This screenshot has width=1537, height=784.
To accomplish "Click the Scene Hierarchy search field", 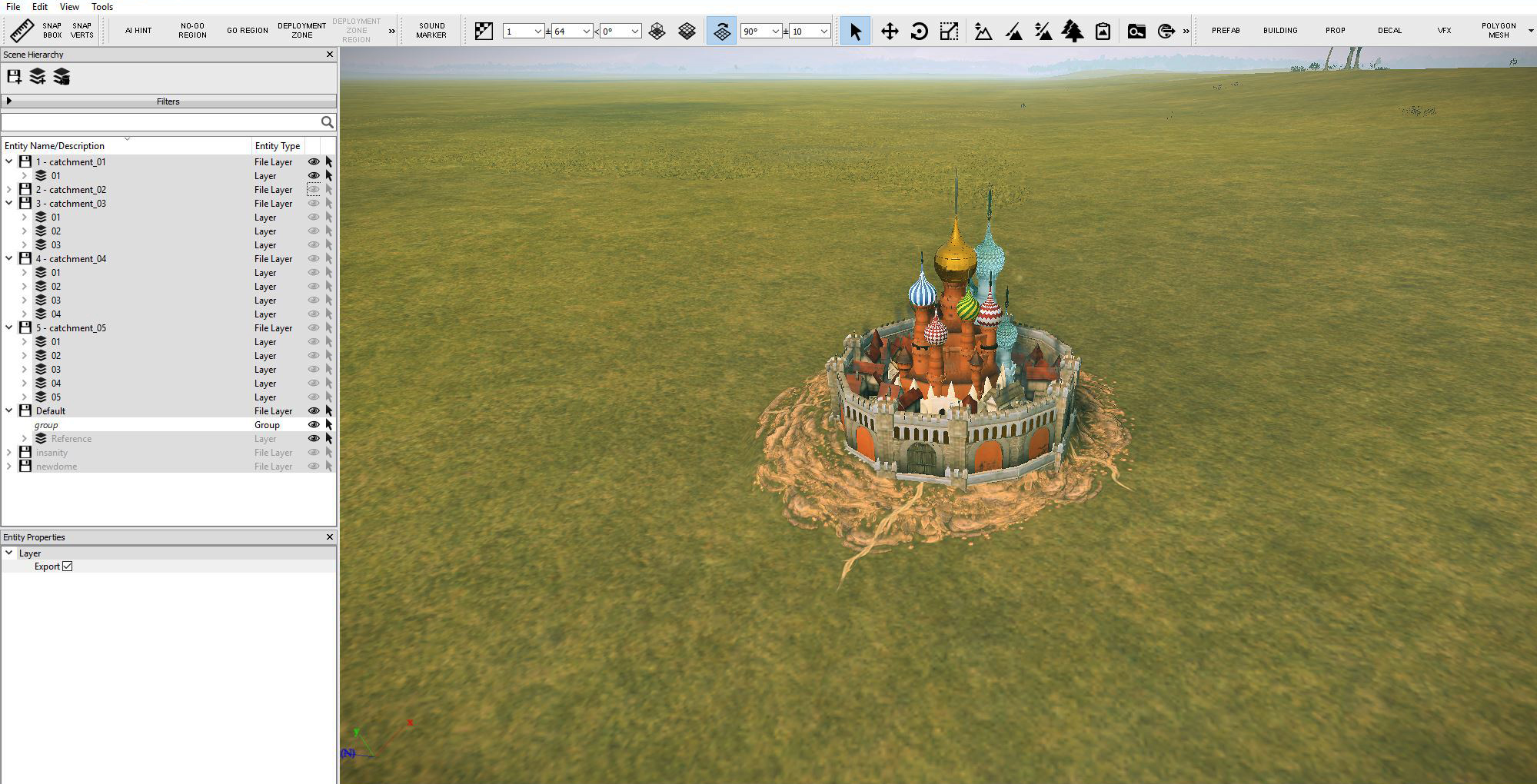I will tap(160, 122).
